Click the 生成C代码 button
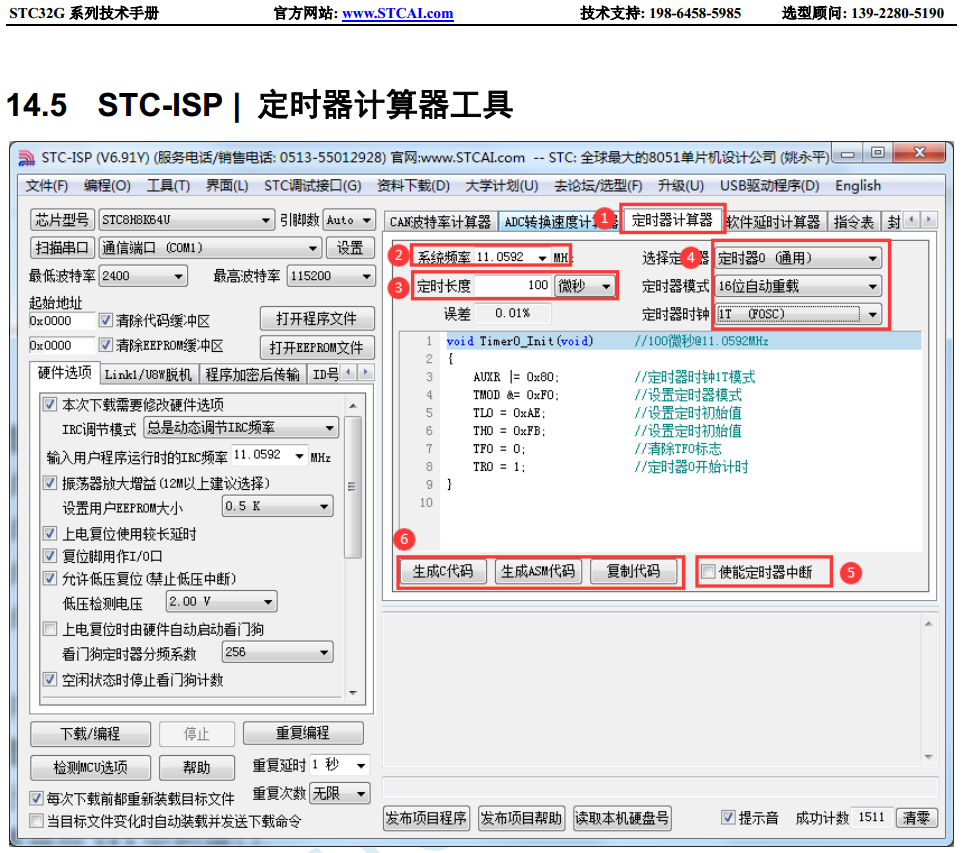962x853 pixels. tap(442, 571)
